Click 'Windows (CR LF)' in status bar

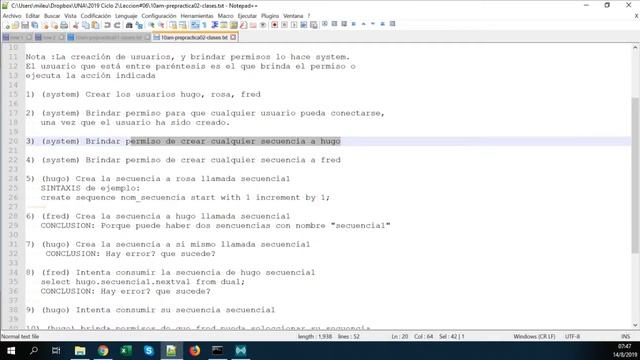click(x=534, y=337)
